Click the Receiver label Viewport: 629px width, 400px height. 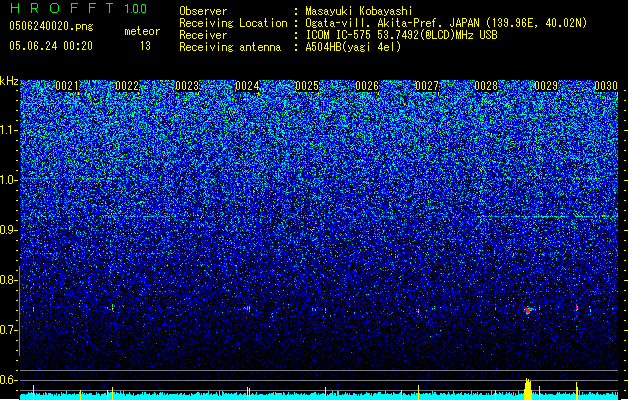203,35
